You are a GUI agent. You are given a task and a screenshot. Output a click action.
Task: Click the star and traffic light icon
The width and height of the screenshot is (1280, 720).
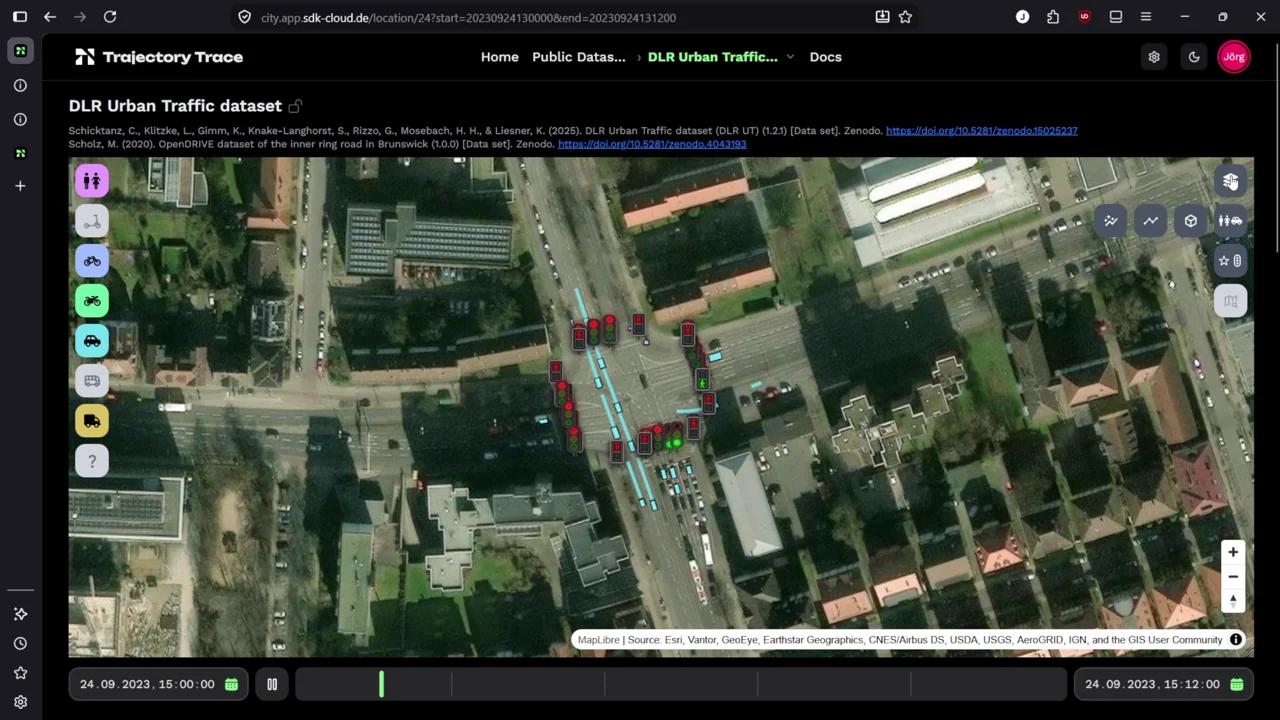point(1230,261)
